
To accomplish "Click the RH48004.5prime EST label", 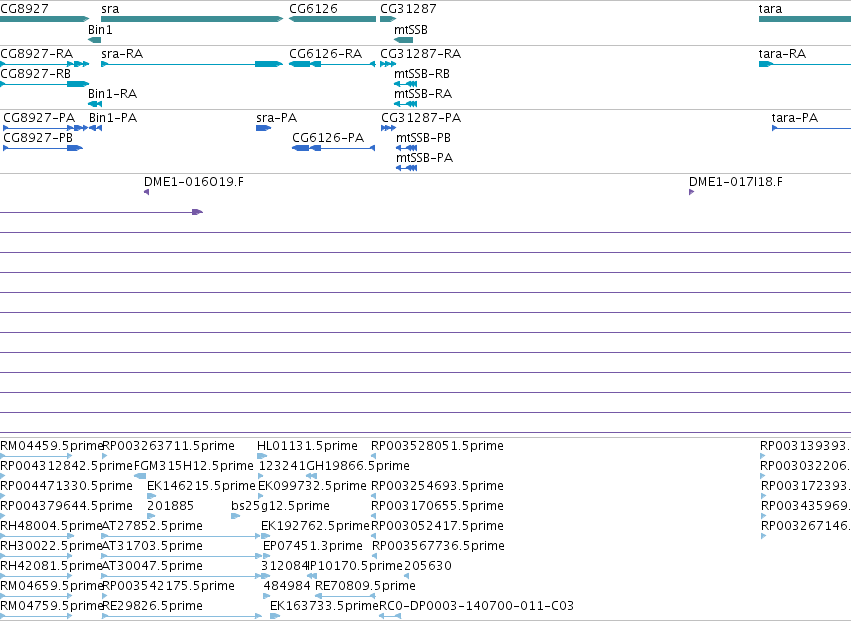I will [51, 526].
